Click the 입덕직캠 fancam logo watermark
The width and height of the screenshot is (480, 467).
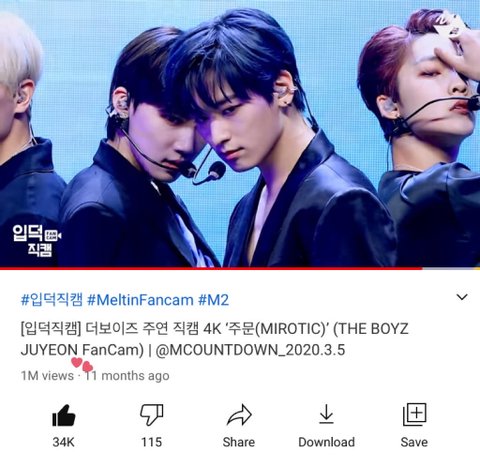[x=37, y=240]
